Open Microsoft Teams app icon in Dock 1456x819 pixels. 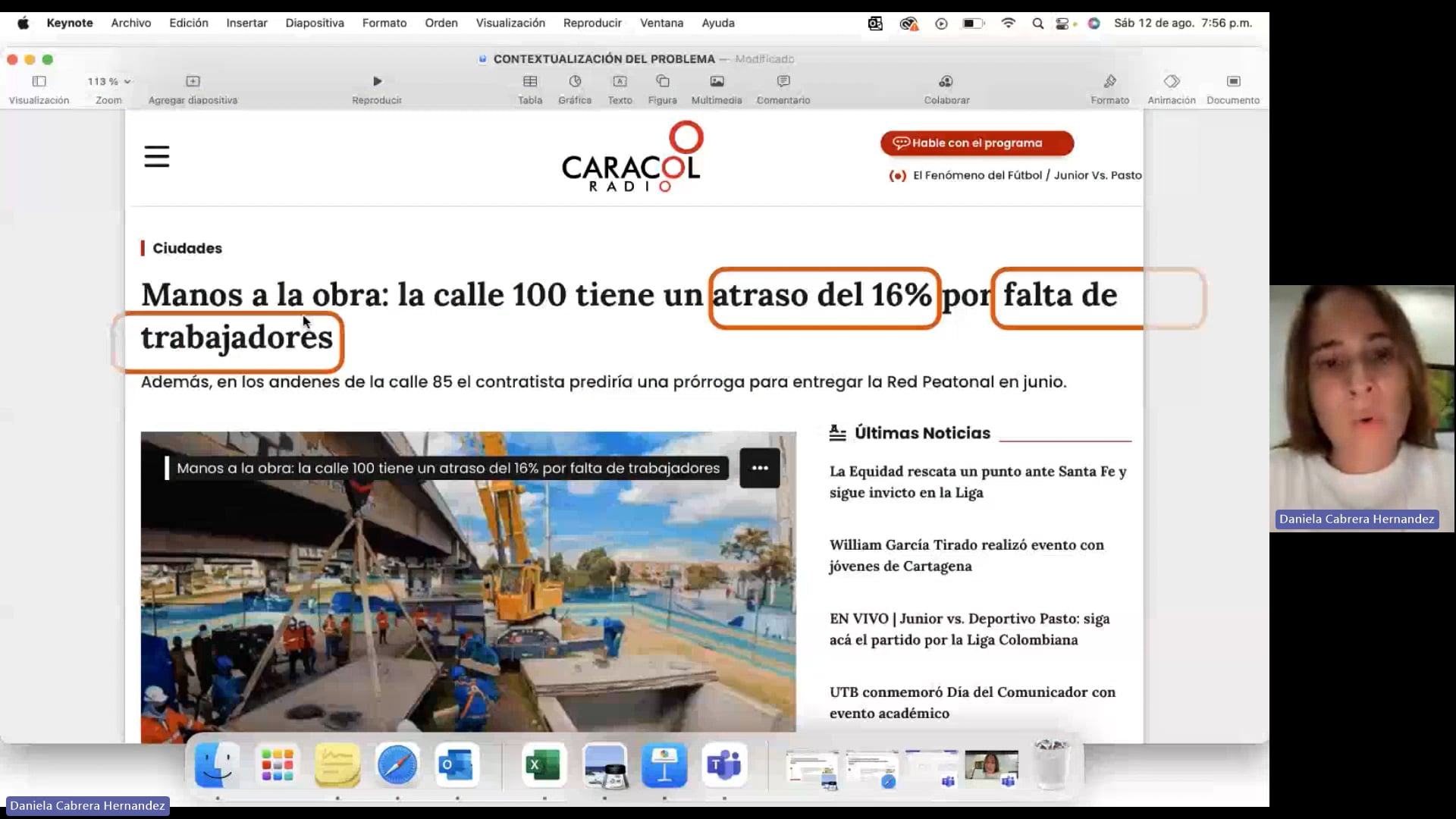point(724,764)
